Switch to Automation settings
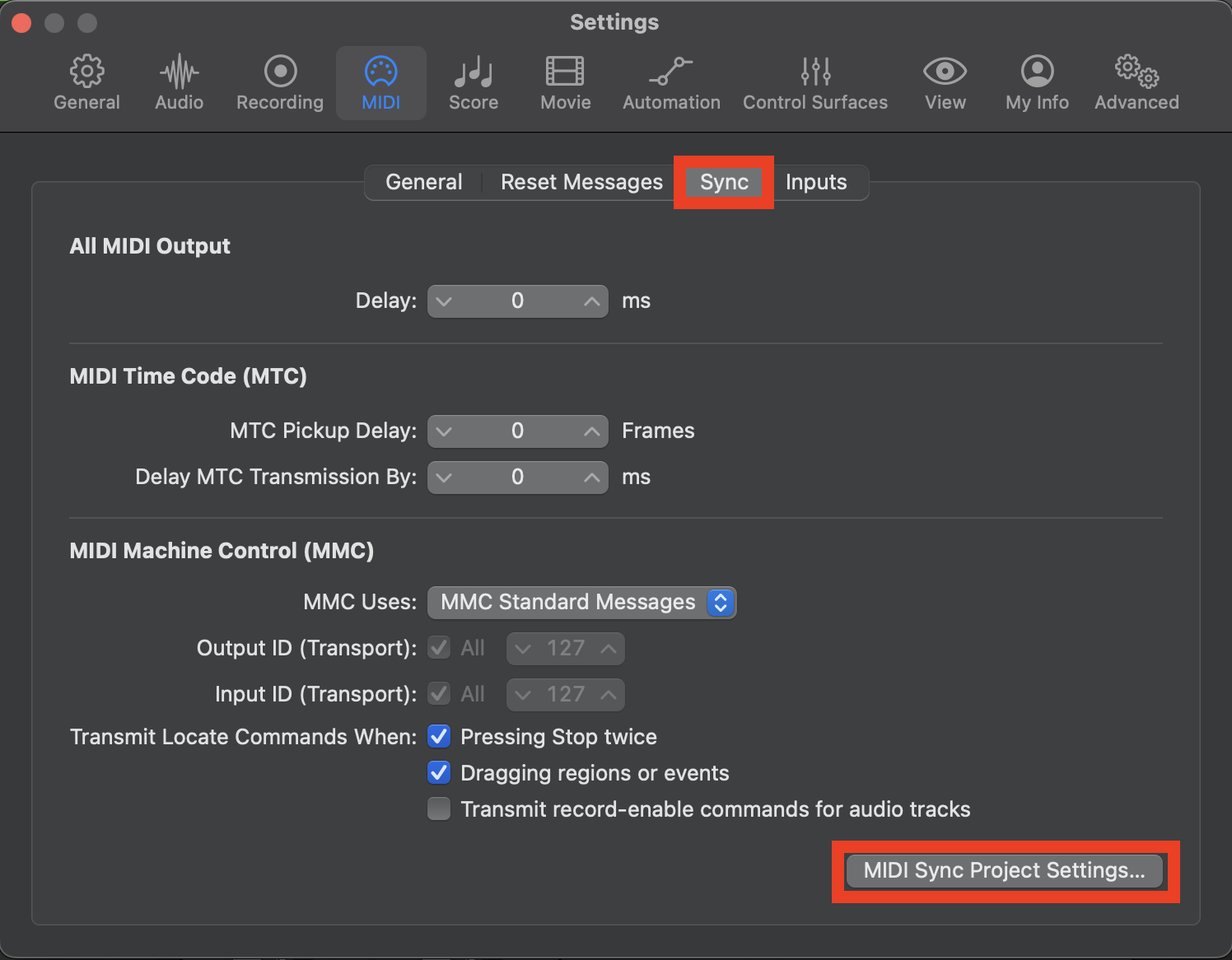This screenshot has height=960, width=1232. 671,83
